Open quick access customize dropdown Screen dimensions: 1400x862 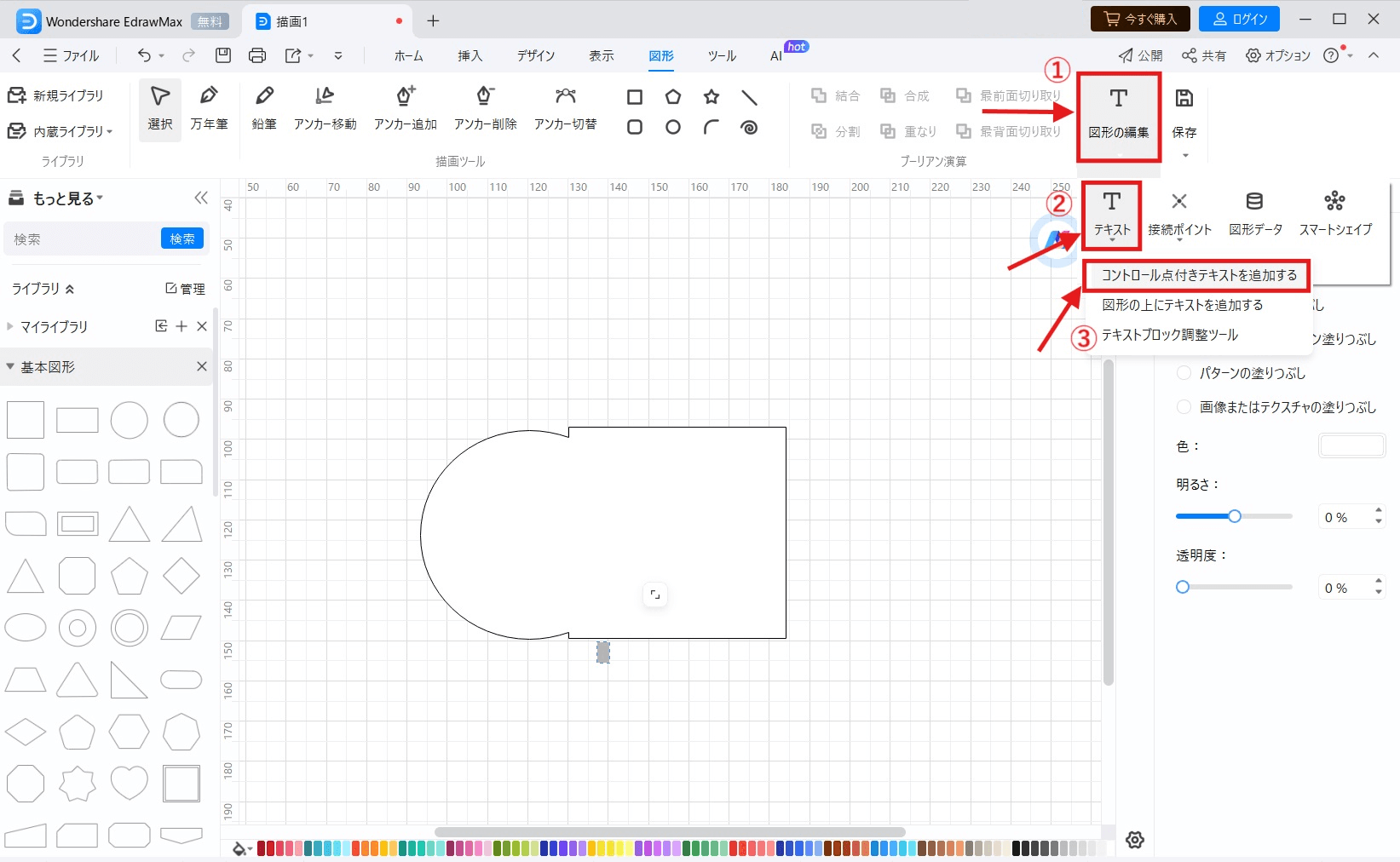pyautogui.click(x=338, y=55)
